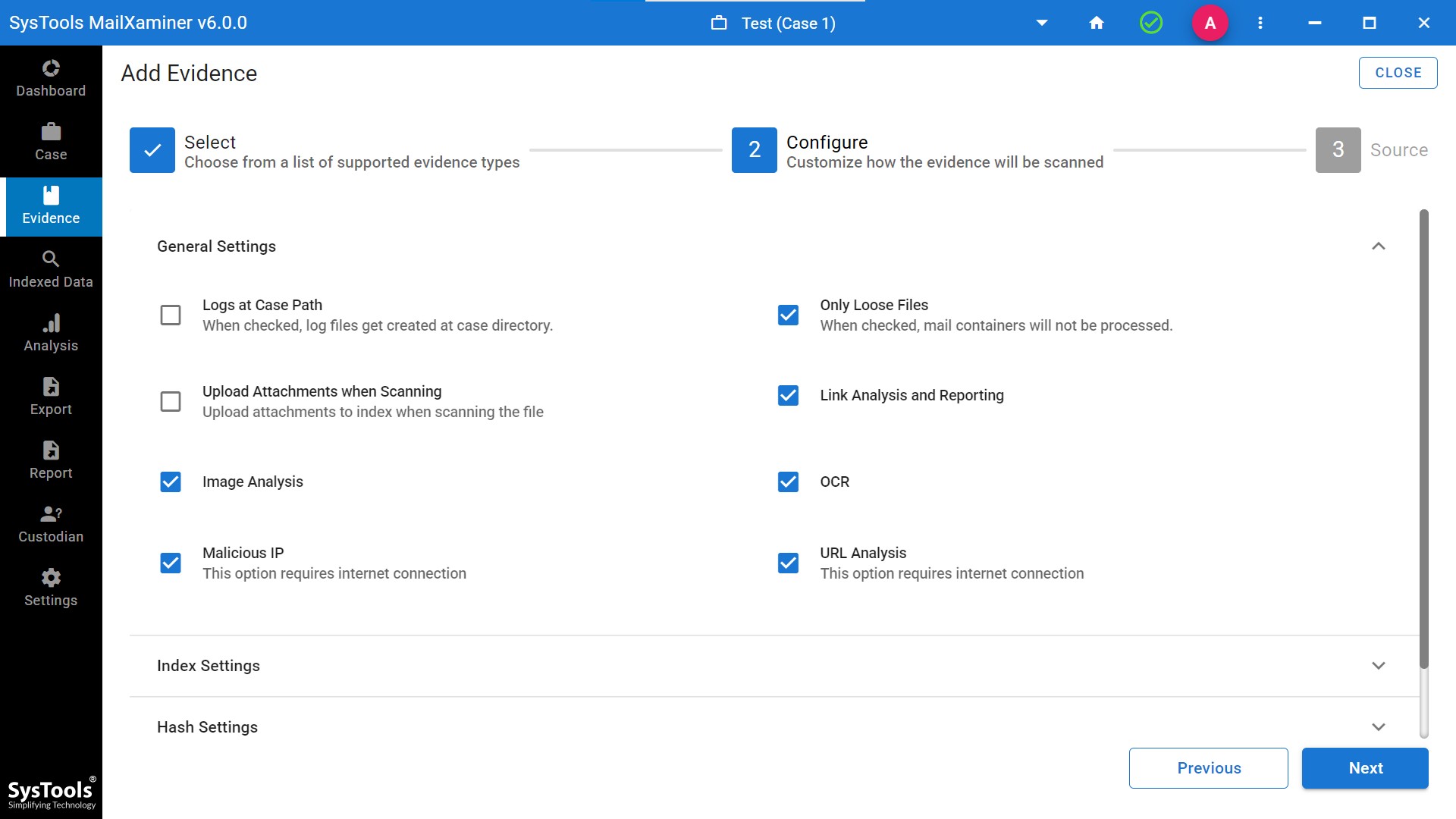Go to the Source step 3
Screen dimensions: 1456x819
pyautogui.click(x=1338, y=150)
